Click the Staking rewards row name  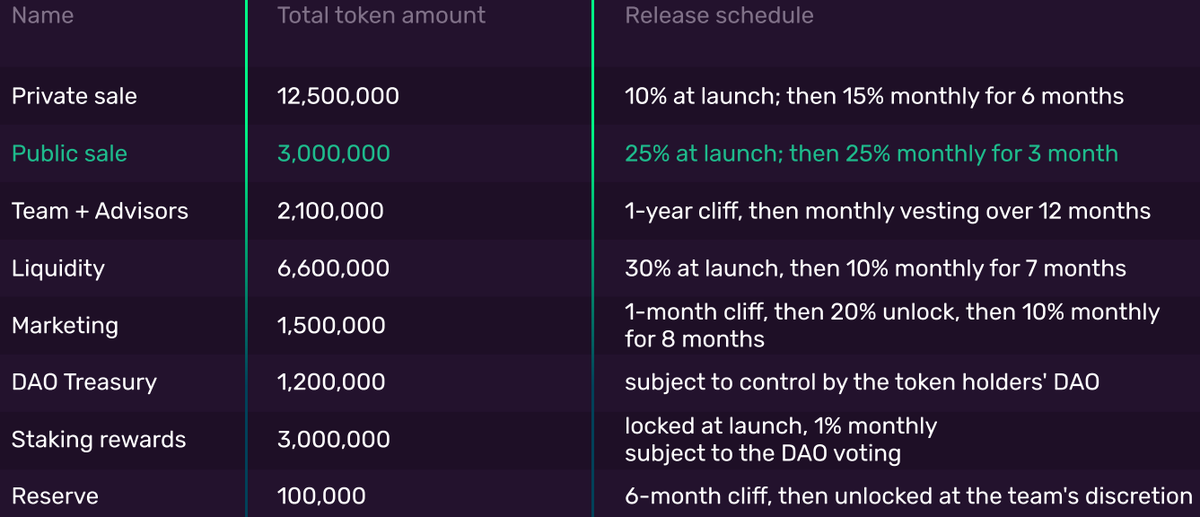[x=98, y=440]
